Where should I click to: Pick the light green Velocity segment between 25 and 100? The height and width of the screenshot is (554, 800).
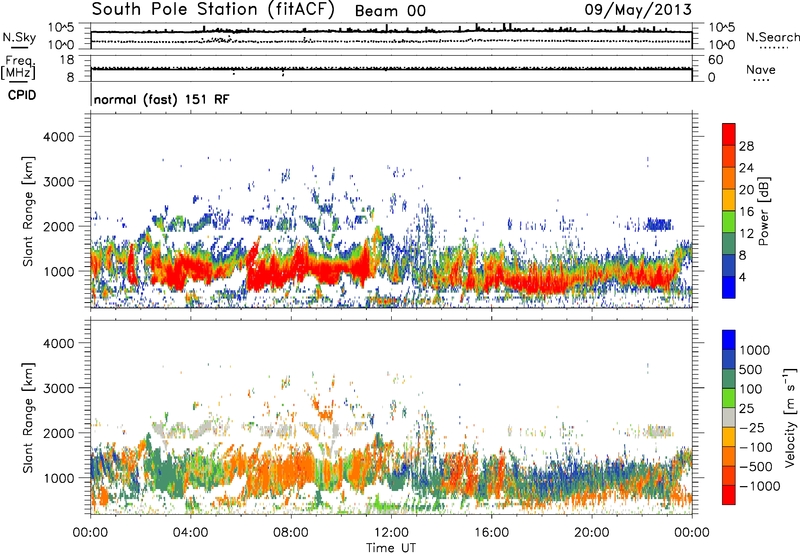[729, 398]
